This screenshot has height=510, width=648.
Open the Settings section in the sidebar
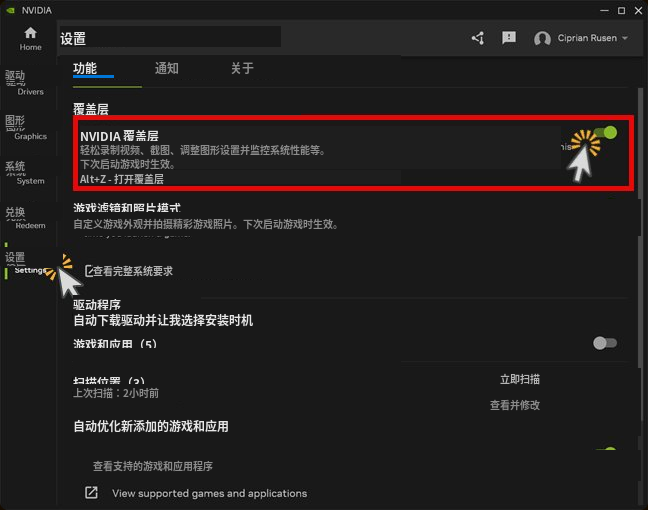25,263
